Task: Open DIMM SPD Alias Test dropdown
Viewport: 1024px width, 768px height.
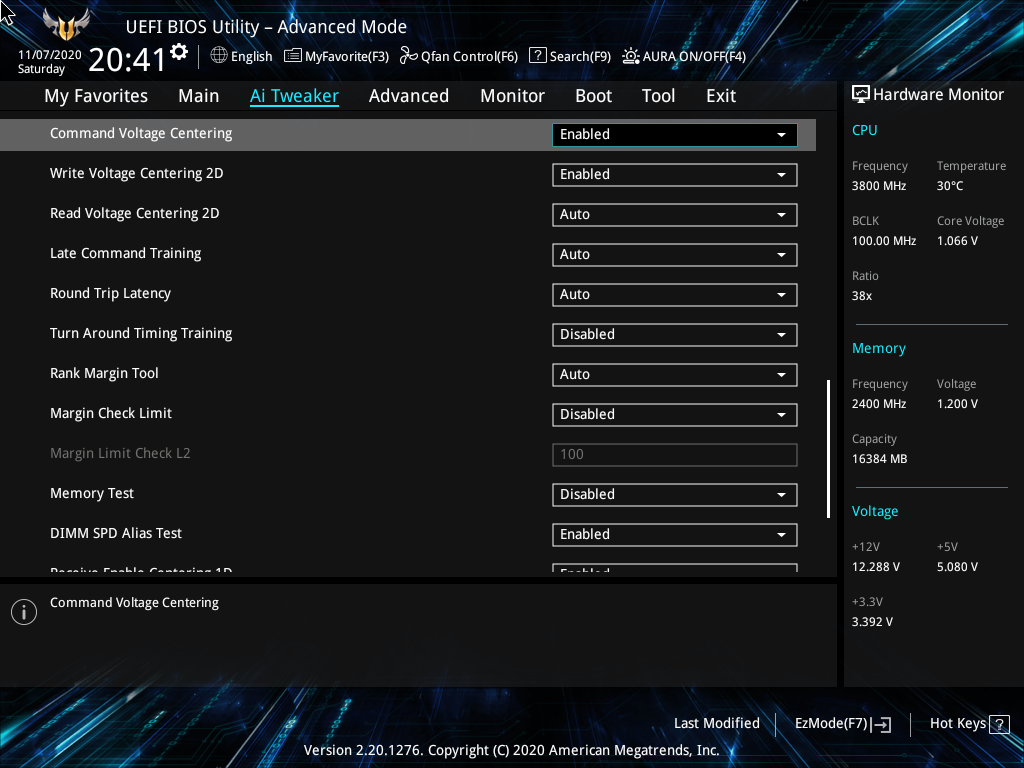Action: pyautogui.click(x=675, y=535)
